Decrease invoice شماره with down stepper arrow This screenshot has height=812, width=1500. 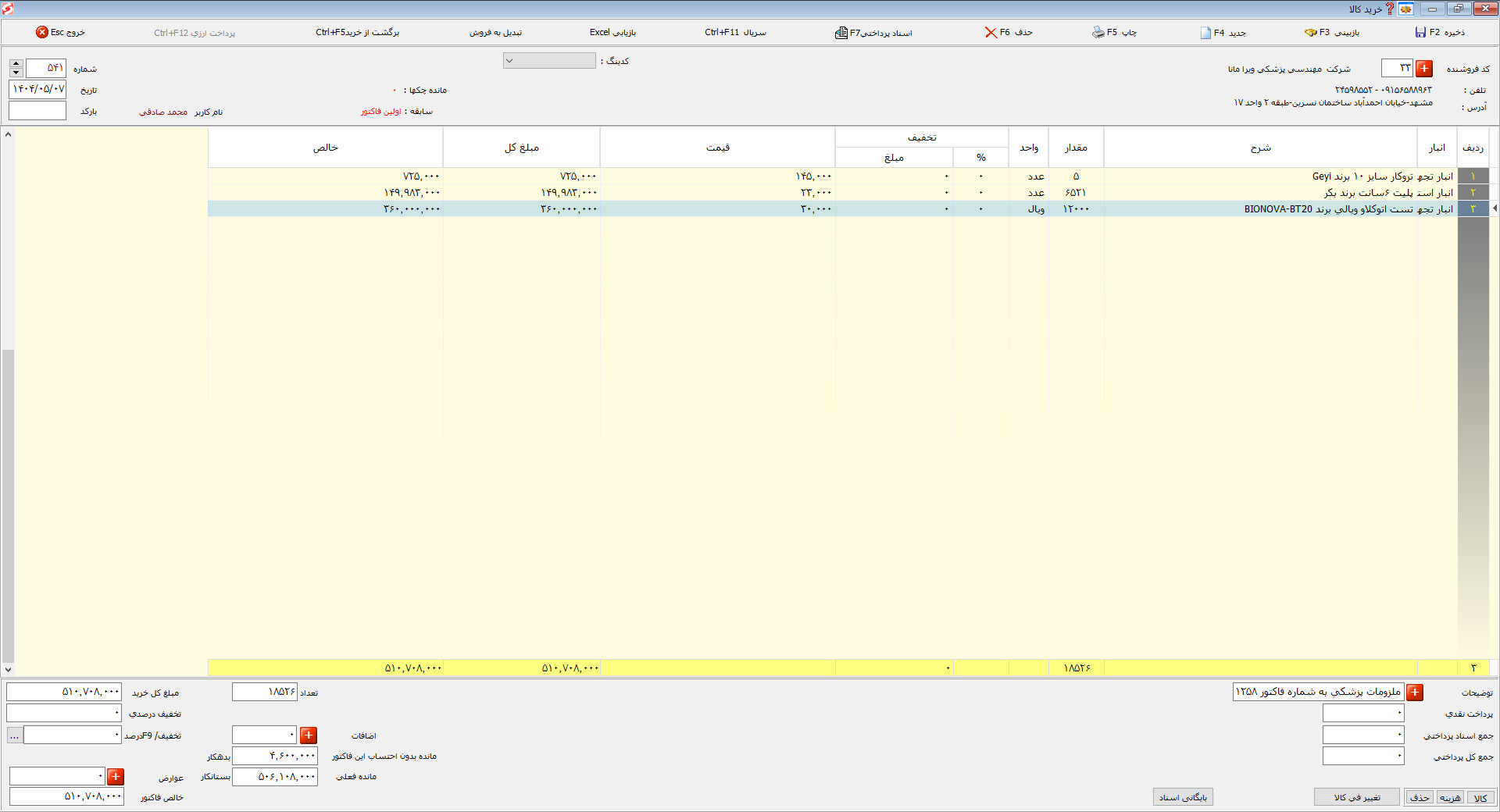pyautogui.click(x=16, y=73)
